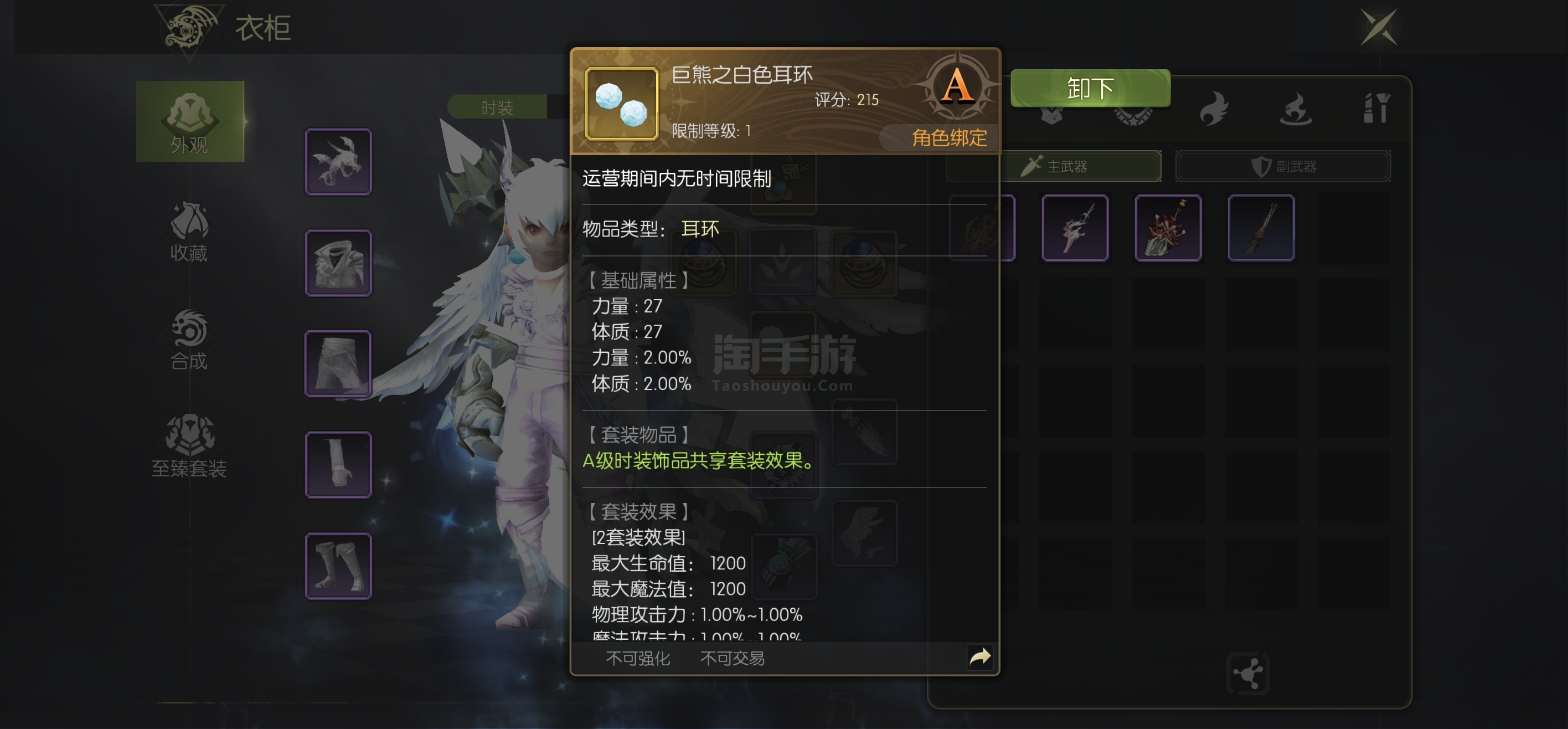
Task: Open the 收藏 collection sidebar section
Action: click(189, 232)
